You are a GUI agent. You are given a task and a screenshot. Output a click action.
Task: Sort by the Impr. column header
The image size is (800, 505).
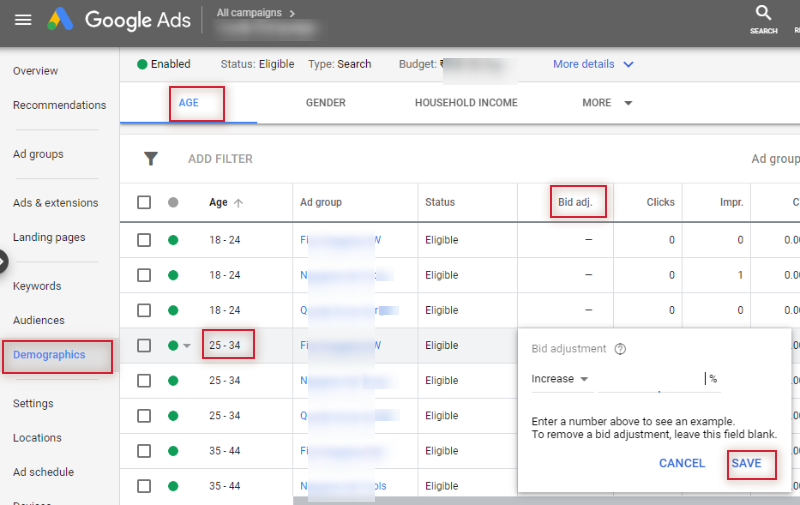click(731, 203)
